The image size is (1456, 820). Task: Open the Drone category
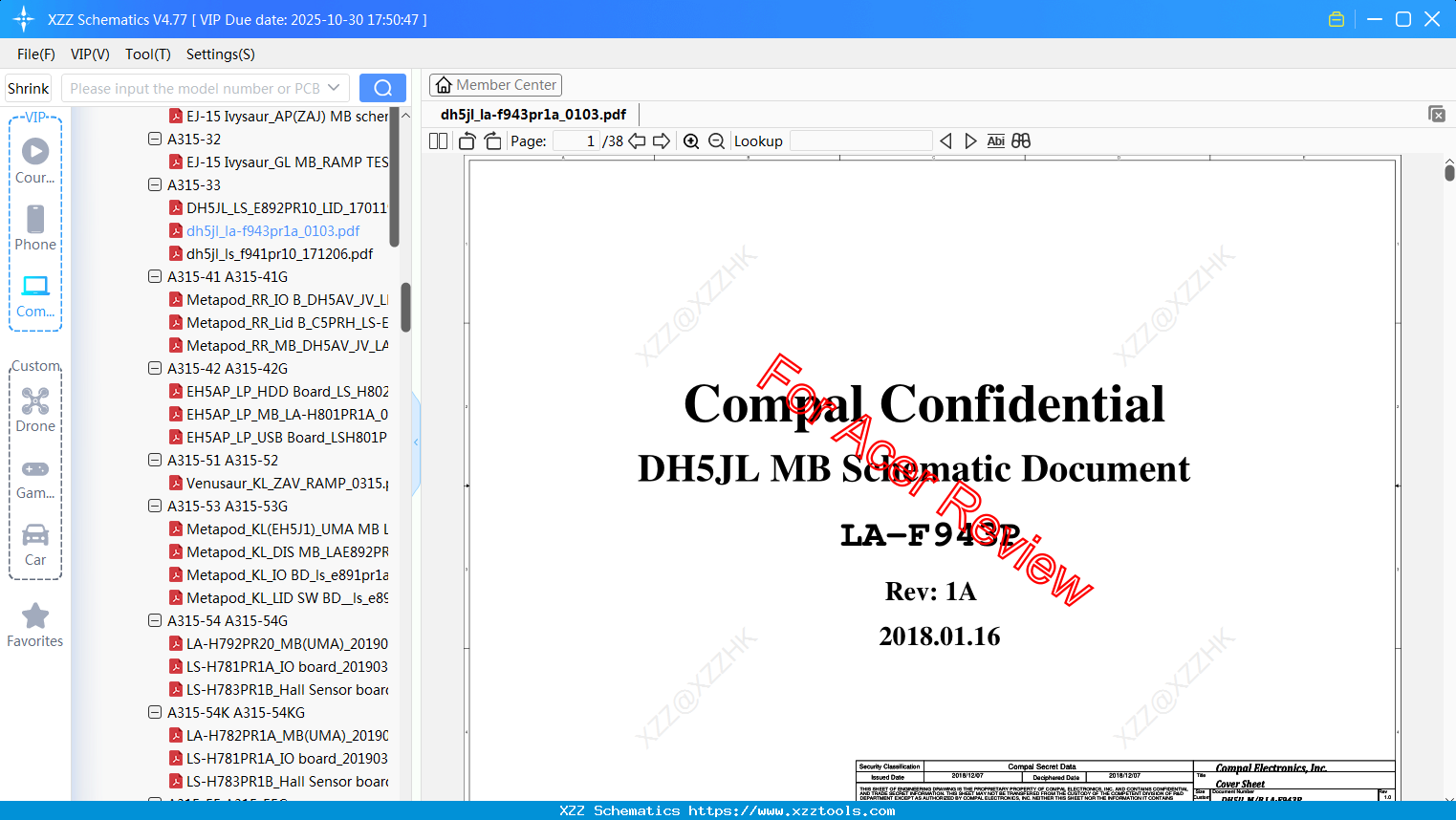tap(35, 409)
